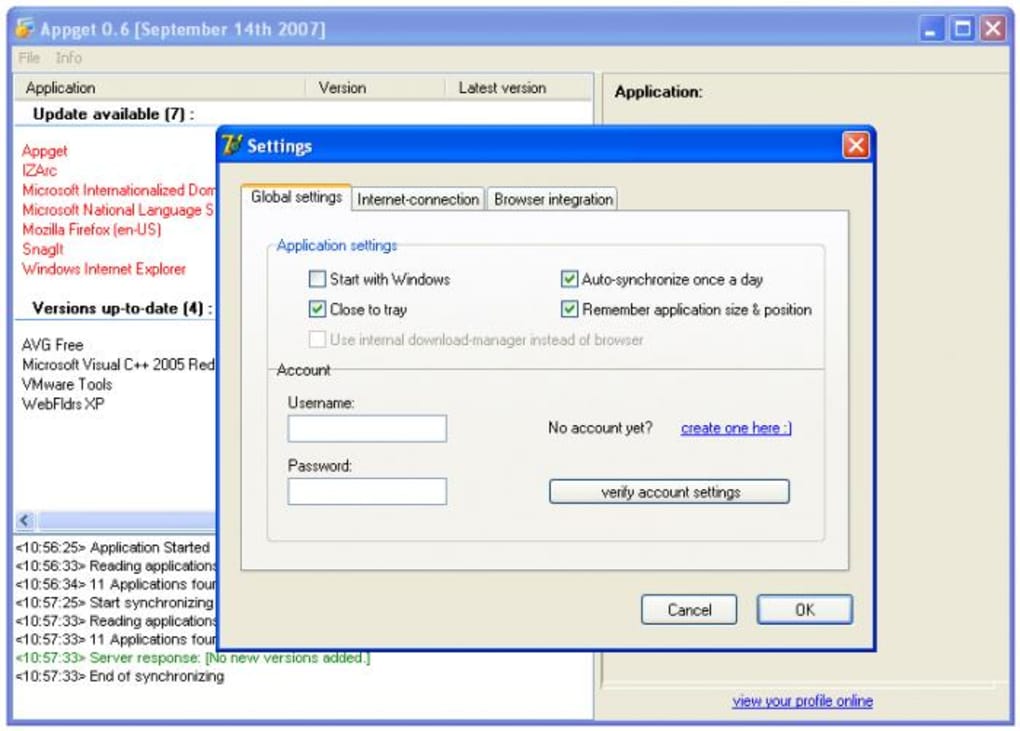Image resolution: width=1020 pixels, height=731 pixels.
Task: Switch to the Browser integration tab
Action: point(553,199)
